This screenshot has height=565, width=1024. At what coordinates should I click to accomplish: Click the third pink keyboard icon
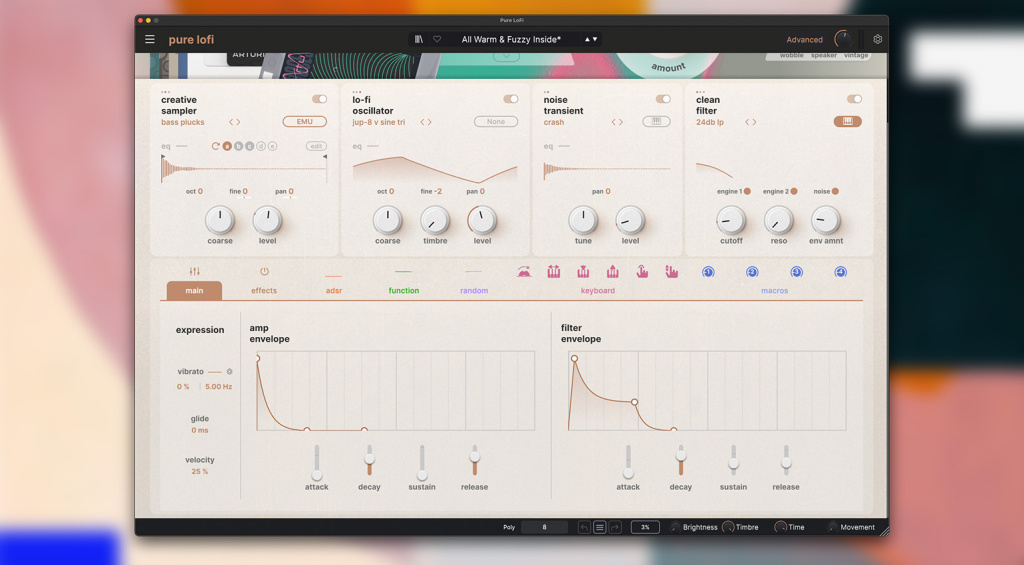coord(583,272)
